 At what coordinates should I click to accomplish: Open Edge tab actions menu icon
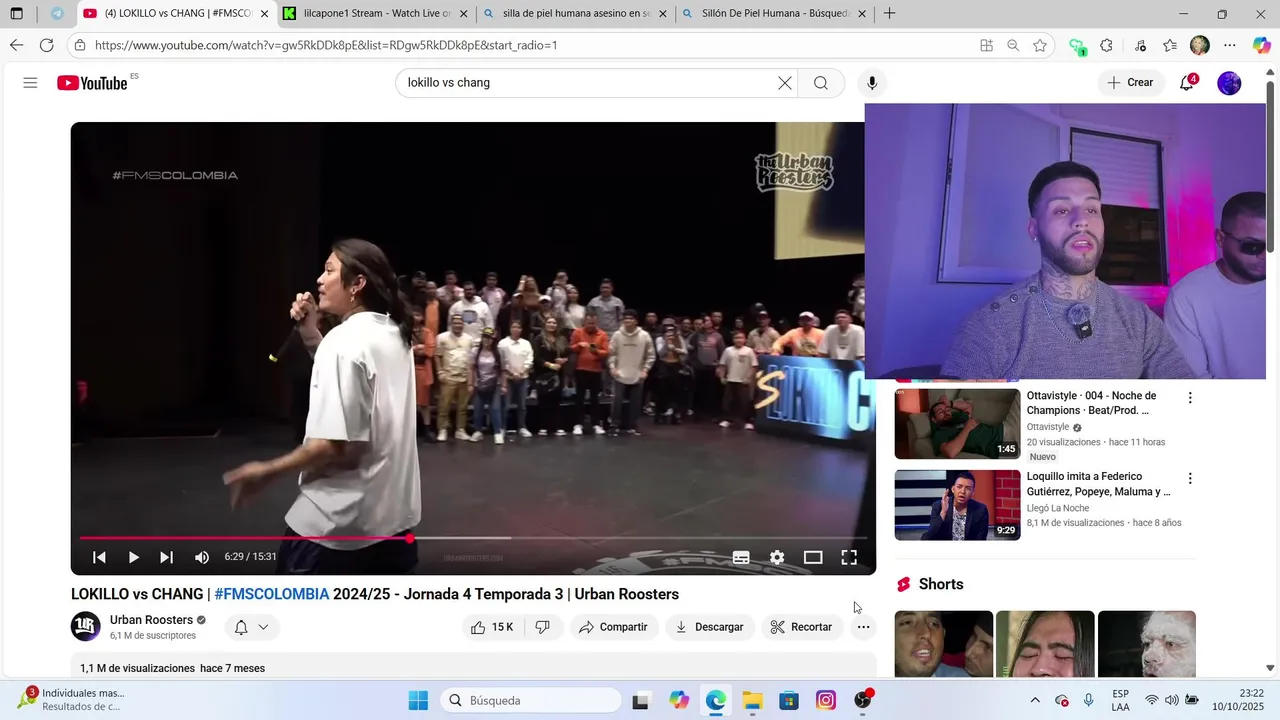pyautogui.click(x=17, y=14)
